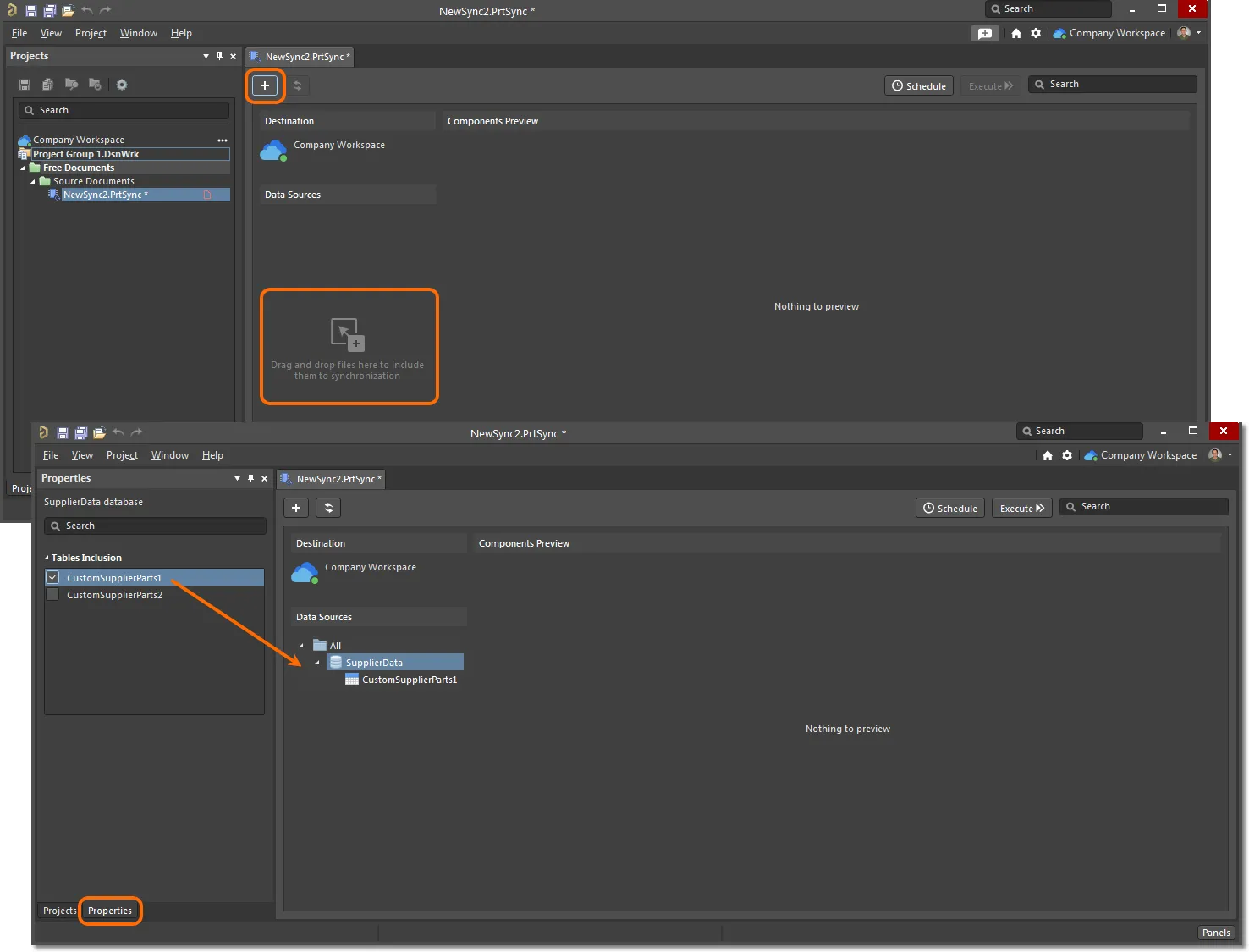Viewport: 1249px width, 952px height.
Task: Collapse the SupplierData node arrow
Action: [x=317, y=663]
